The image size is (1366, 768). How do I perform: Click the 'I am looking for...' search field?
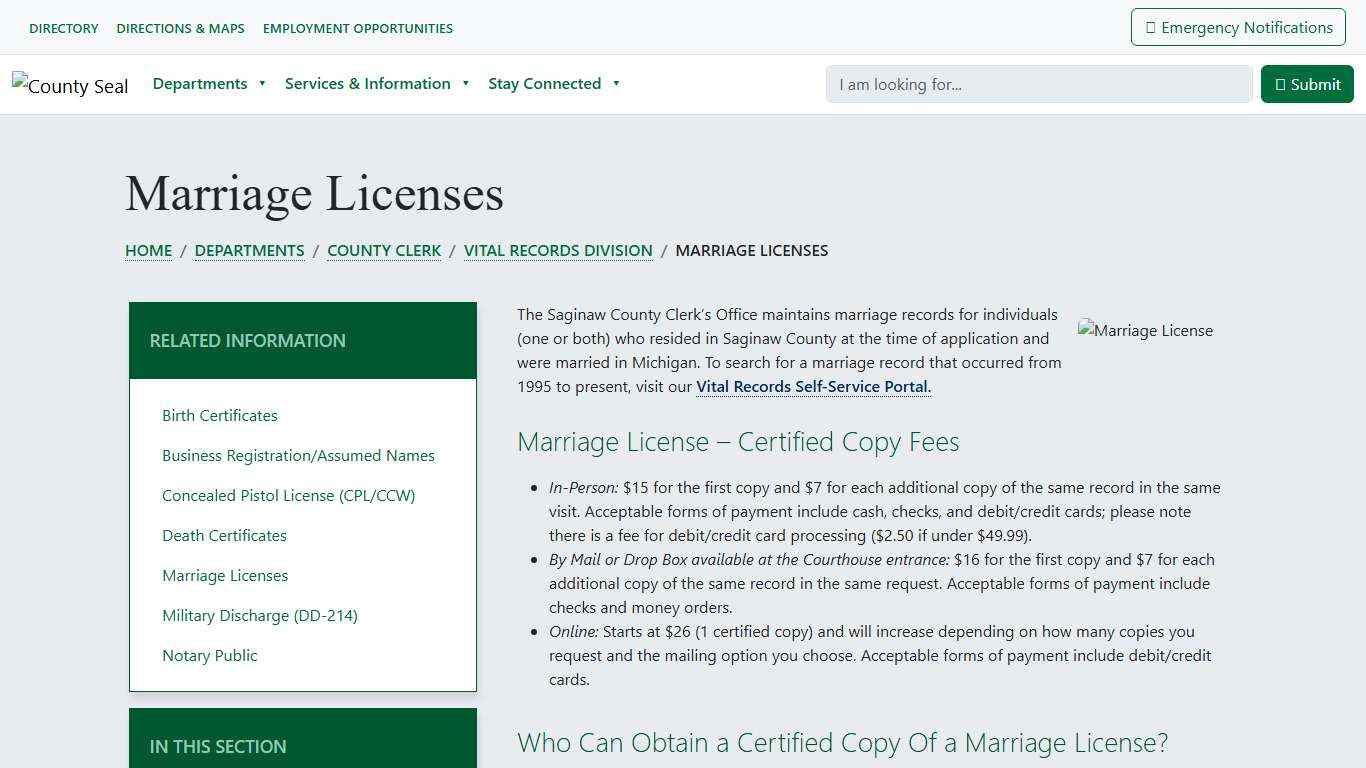point(1038,84)
